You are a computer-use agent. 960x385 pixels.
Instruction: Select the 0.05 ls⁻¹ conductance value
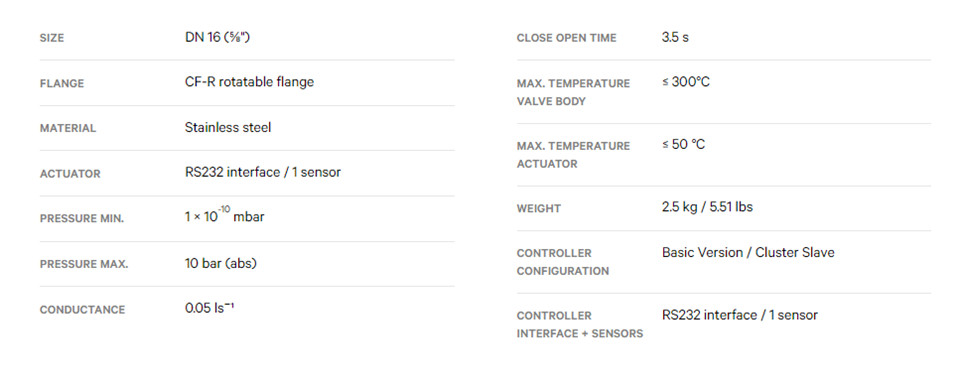(x=209, y=308)
